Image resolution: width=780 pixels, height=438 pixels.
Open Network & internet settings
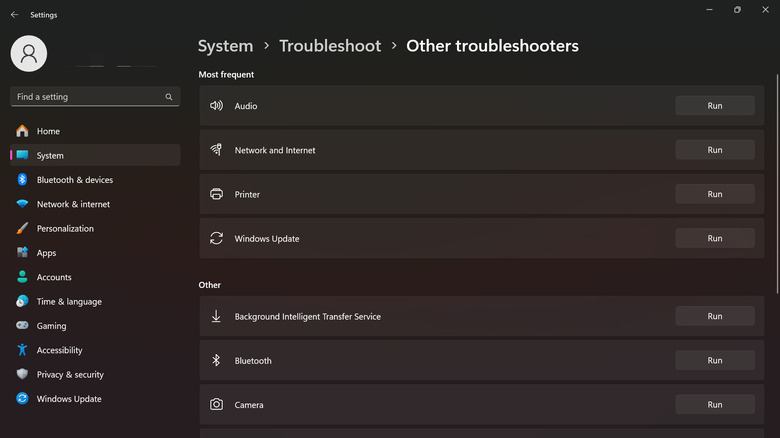(x=73, y=204)
